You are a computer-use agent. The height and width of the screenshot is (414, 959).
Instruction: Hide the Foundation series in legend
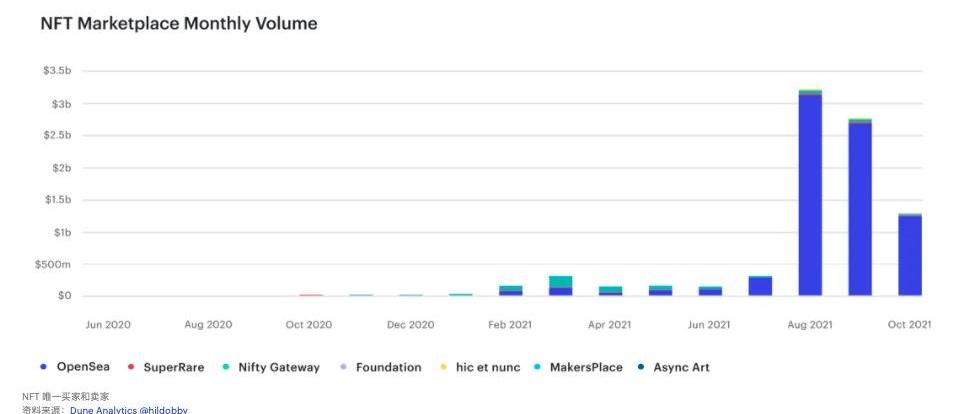(387, 367)
